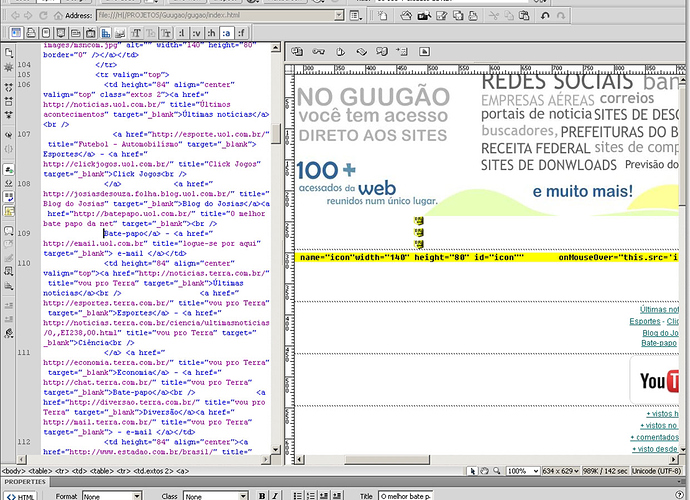Go forward using the browser navigation Forward arrow
The image size is (690, 500).
29,15
